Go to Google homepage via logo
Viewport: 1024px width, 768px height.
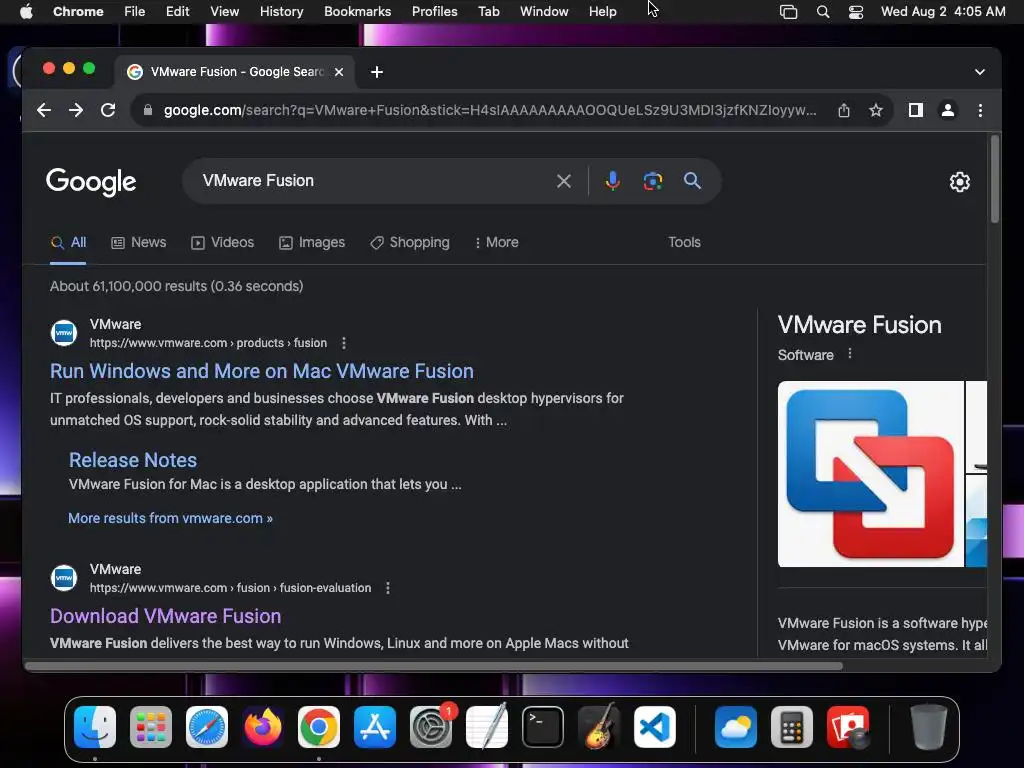pos(91,182)
